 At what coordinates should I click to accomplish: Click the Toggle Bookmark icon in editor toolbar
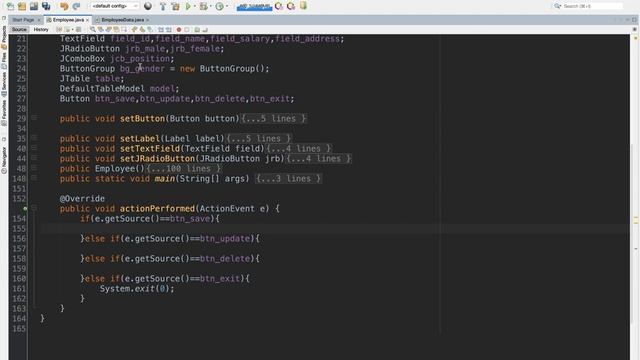point(150,29)
